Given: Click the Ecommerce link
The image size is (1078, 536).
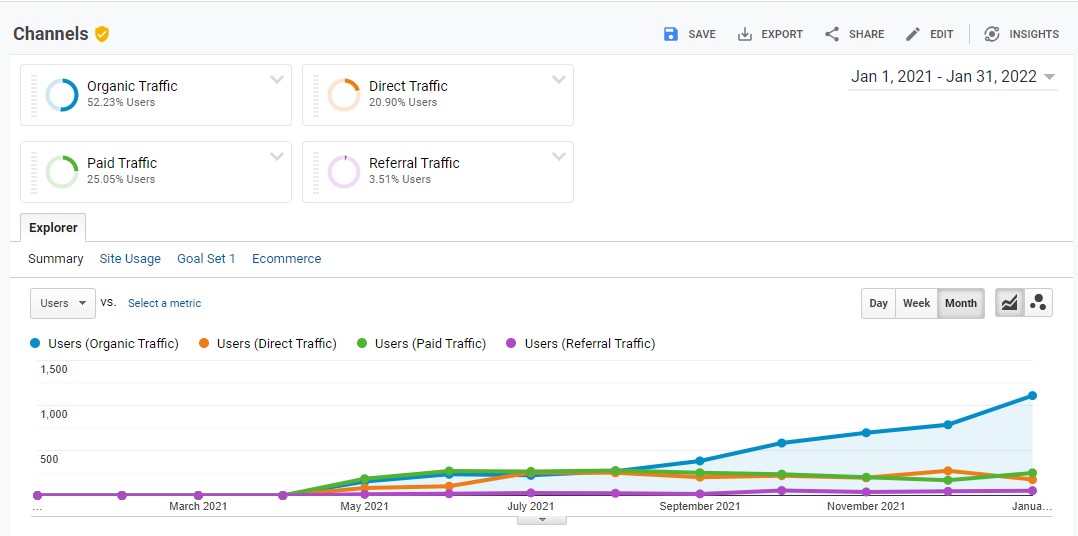Looking at the screenshot, I should click(286, 258).
